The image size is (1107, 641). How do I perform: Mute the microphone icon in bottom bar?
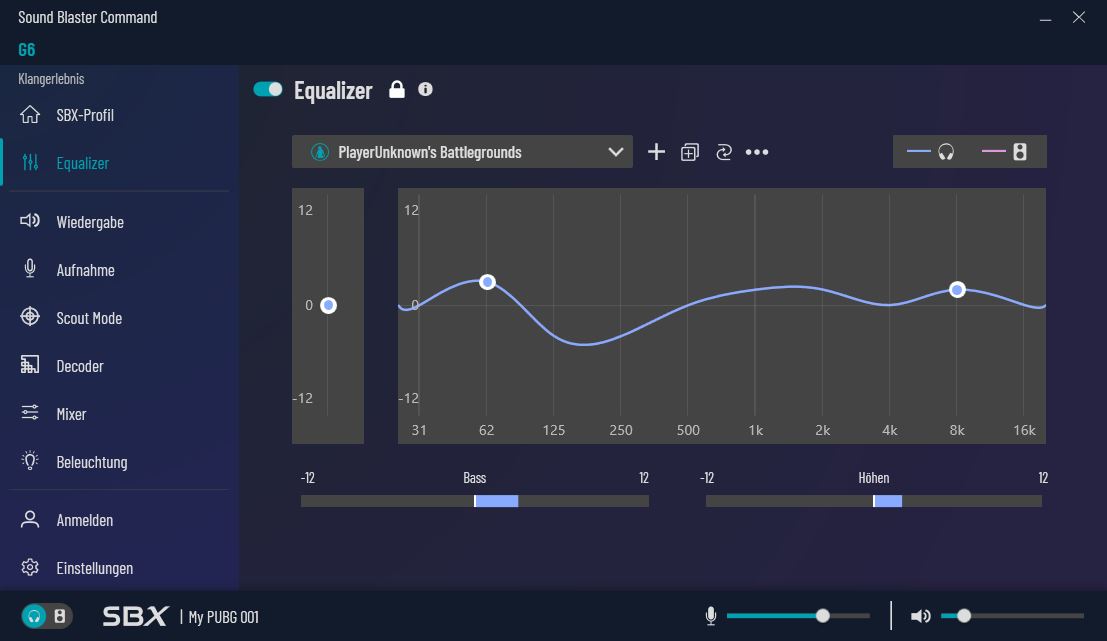point(711,616)
